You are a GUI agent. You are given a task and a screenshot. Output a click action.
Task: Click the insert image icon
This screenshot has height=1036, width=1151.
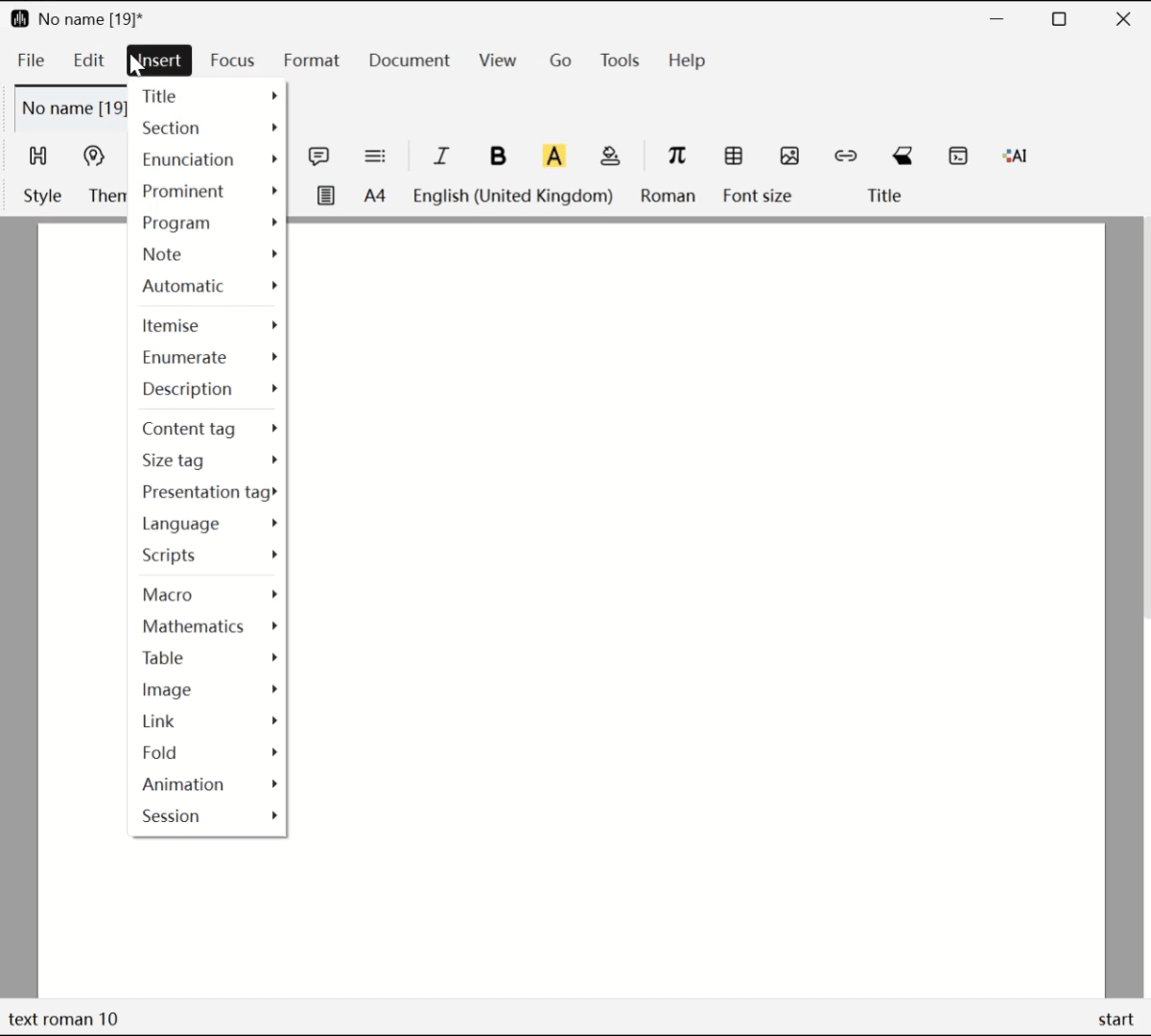pos(789,156)
